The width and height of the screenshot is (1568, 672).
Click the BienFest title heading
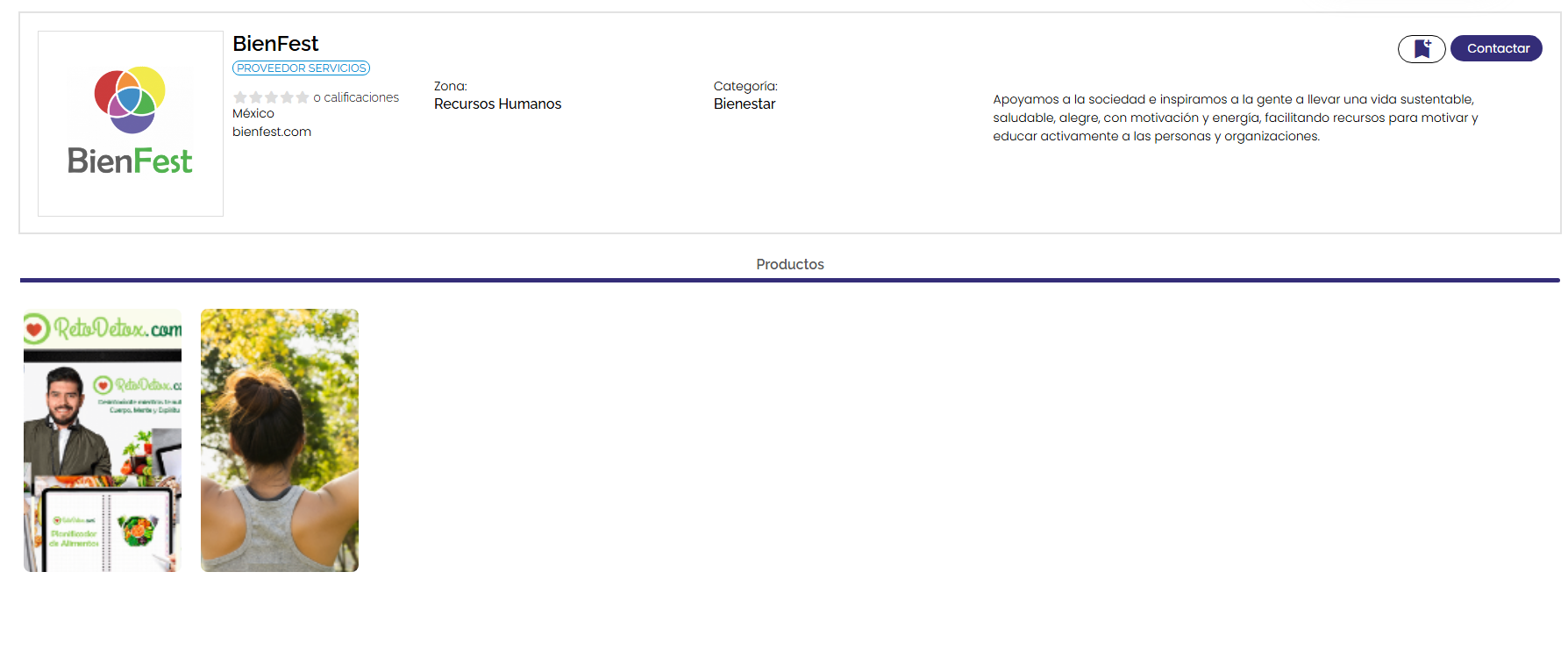[x=275, y=44]
